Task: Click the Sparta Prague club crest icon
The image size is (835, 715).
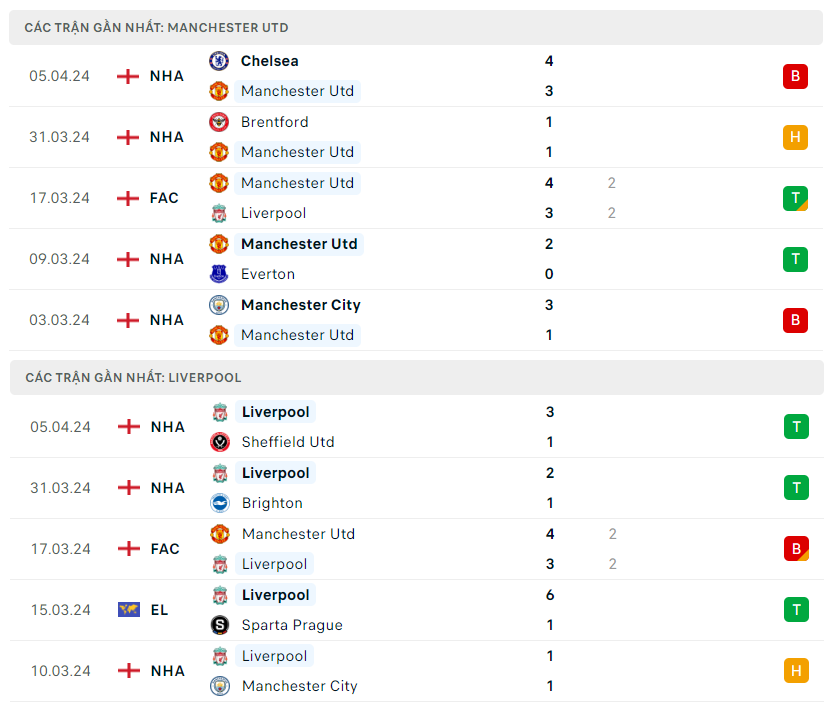Action: pos(220,625)
